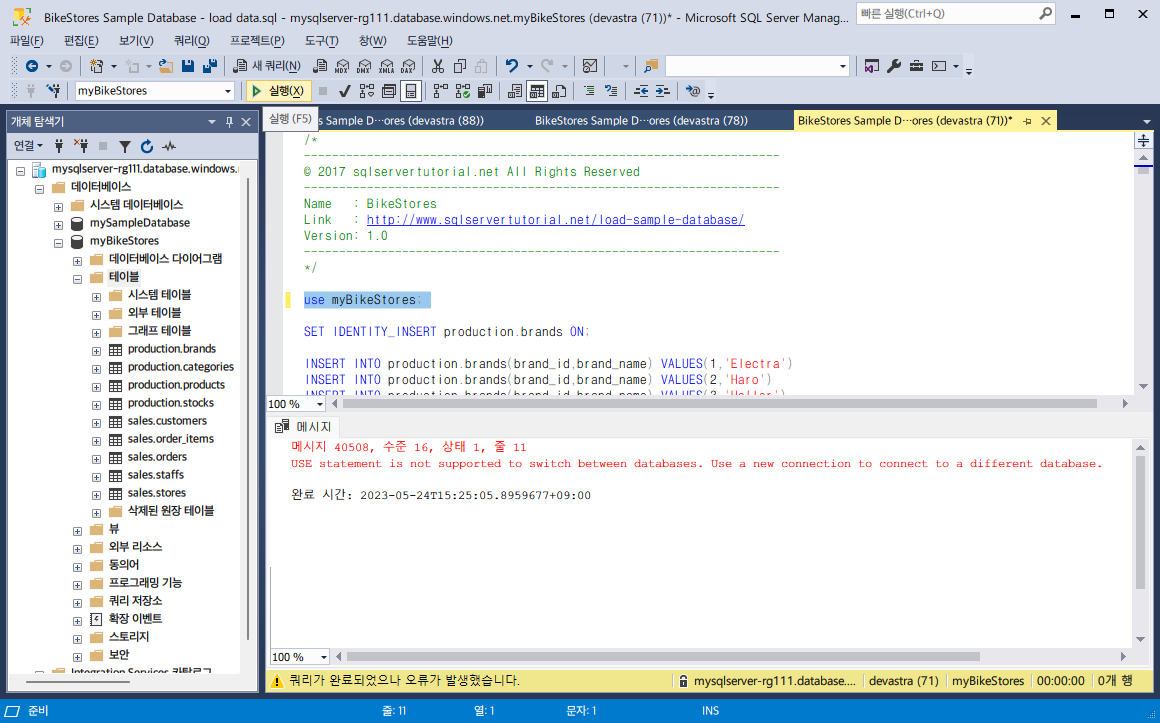Close the Object Explorer panel
This screenshot has height=723, width=1160.
246,122
